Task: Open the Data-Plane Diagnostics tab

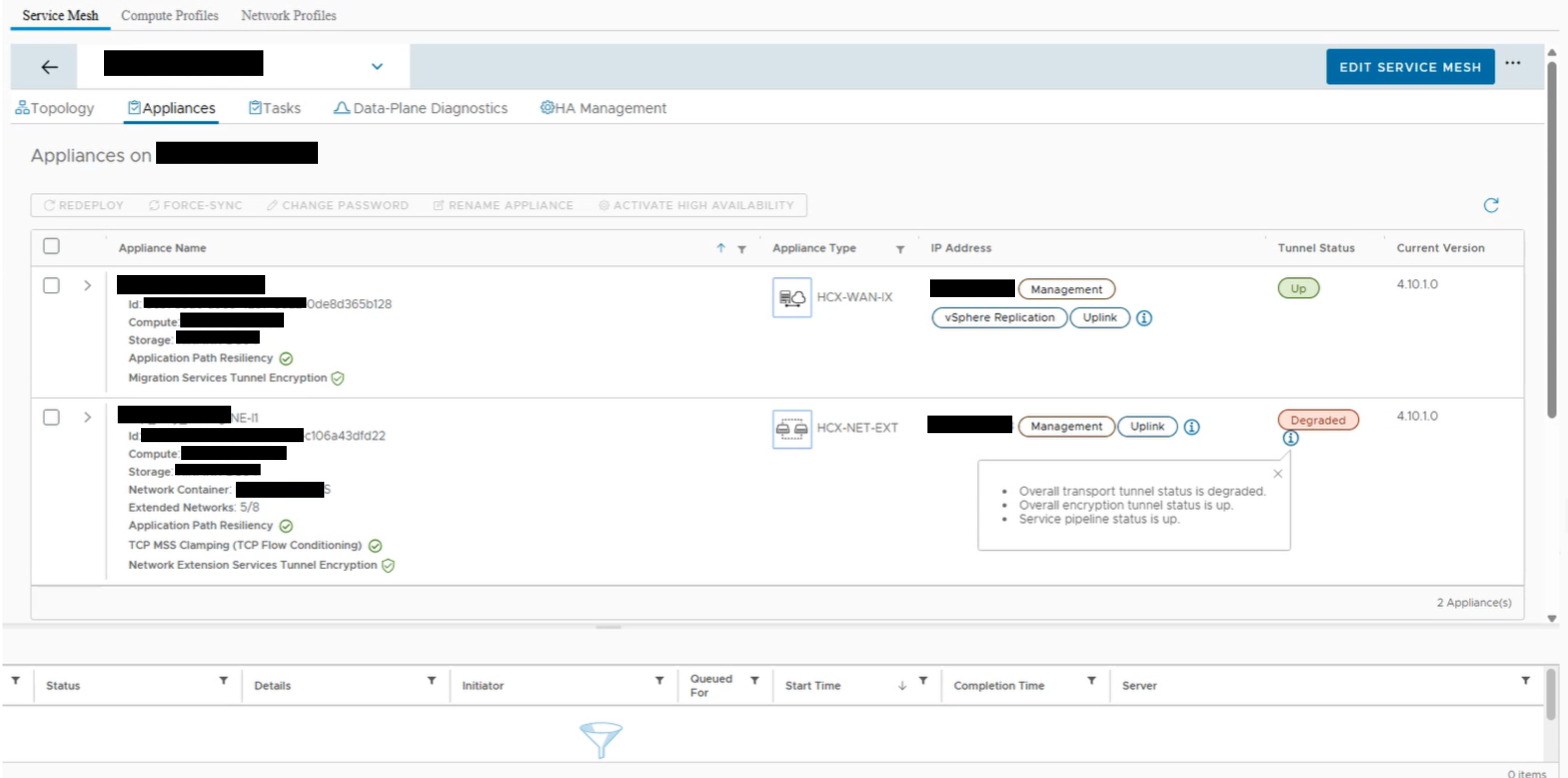Action: tap(421, 108)
